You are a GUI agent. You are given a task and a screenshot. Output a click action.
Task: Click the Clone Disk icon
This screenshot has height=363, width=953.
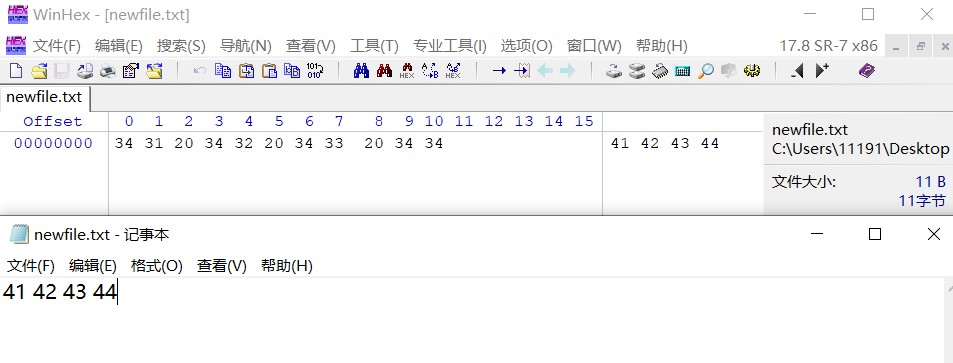614,71
